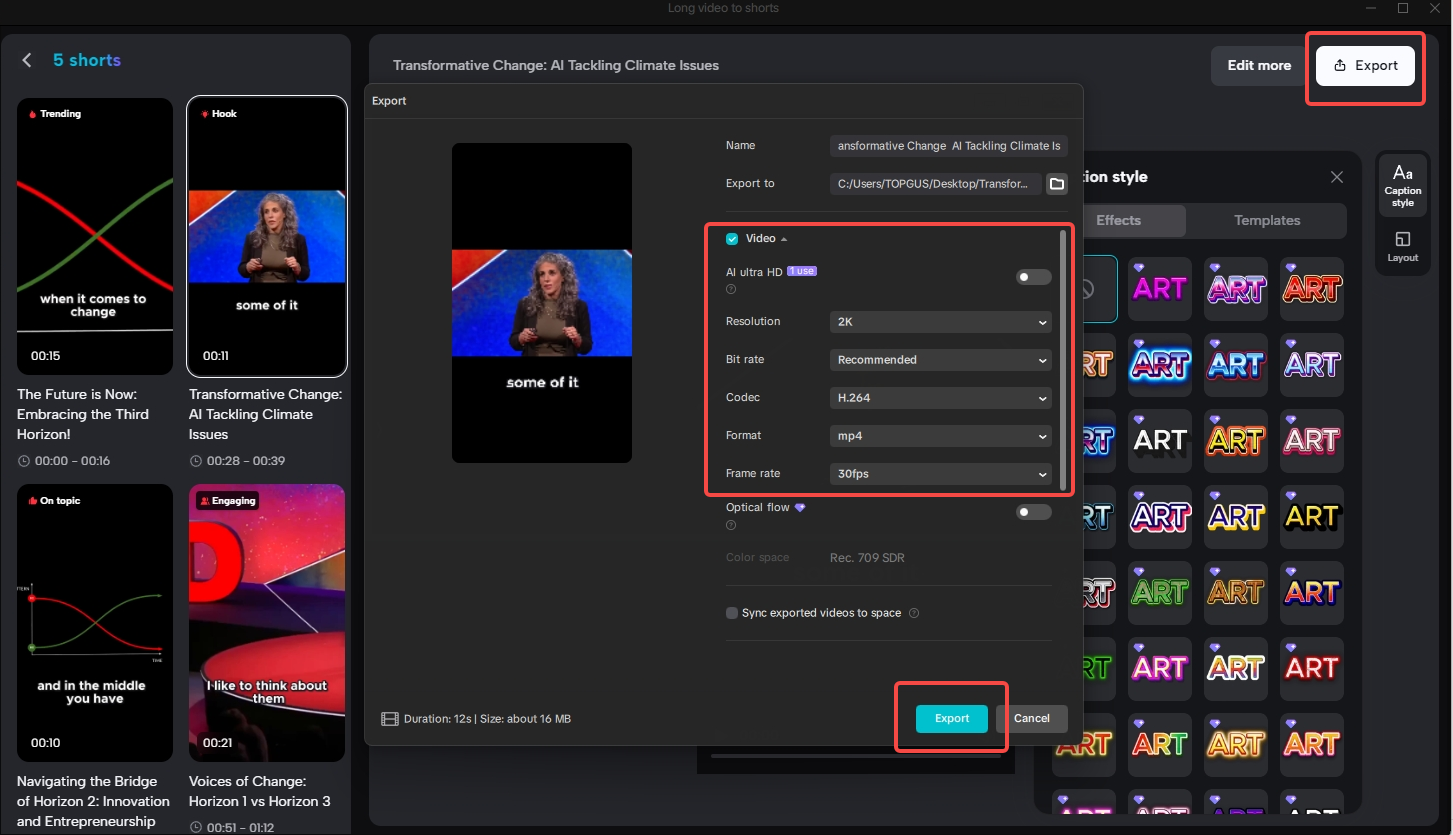Click the folder icon beside export path
This screenshot has width=1453, height=835.
click(x=1057, y=184)
